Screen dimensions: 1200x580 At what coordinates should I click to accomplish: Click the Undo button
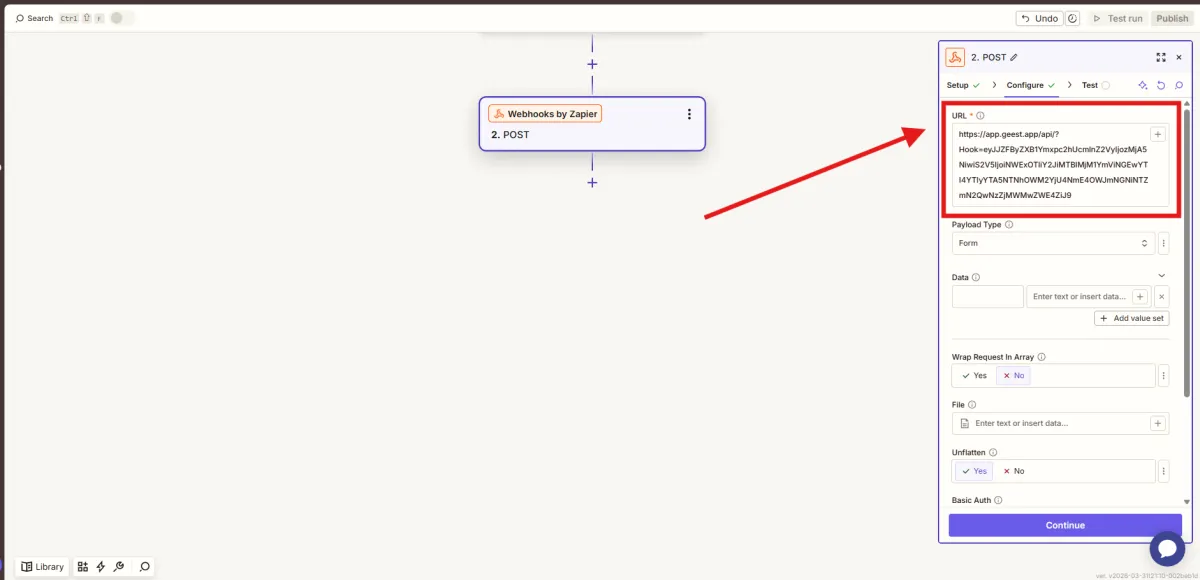(1039, 18)
